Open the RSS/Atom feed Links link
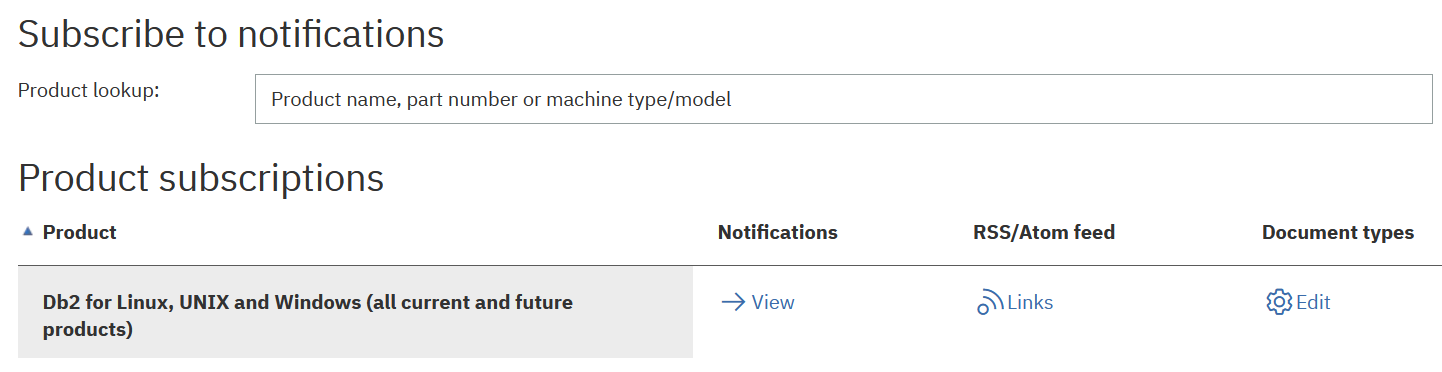The width and height of the screenshot is (1442, 372). (x=1015, y=302)
